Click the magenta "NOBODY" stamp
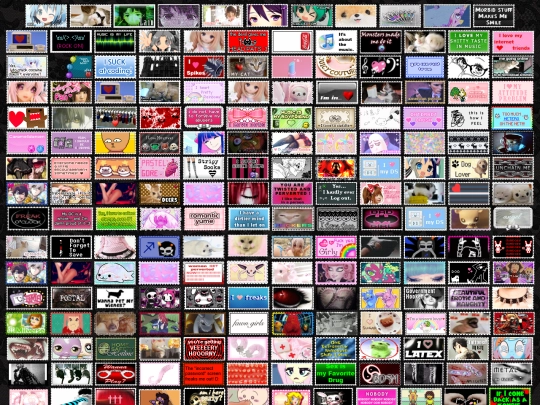 tap(377, 397)
